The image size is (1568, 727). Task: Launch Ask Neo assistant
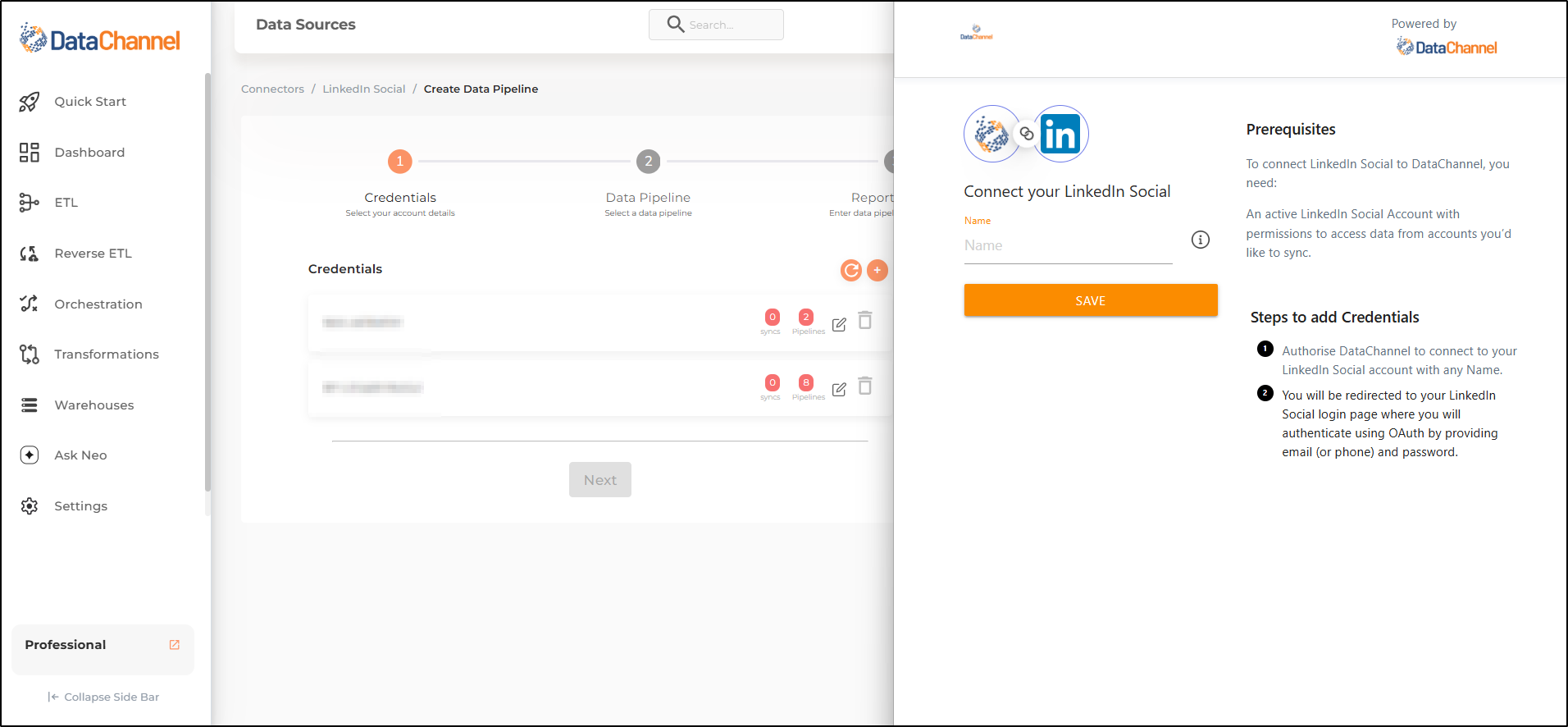pos(80,455)
